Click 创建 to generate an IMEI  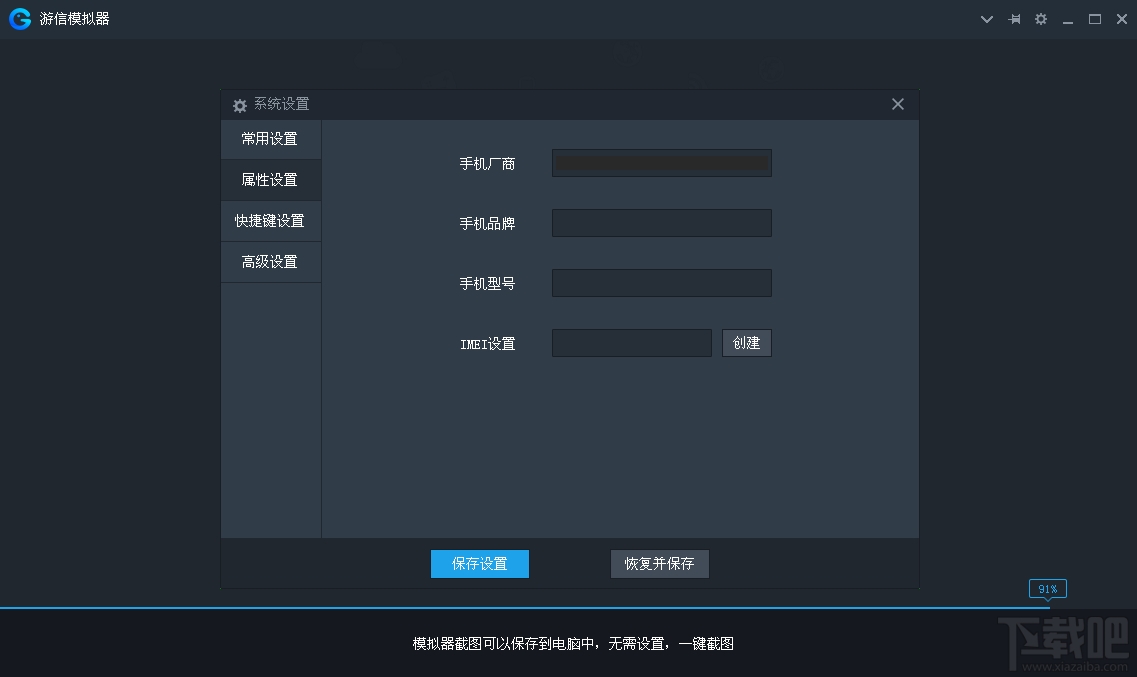click(x=746, y=342)
